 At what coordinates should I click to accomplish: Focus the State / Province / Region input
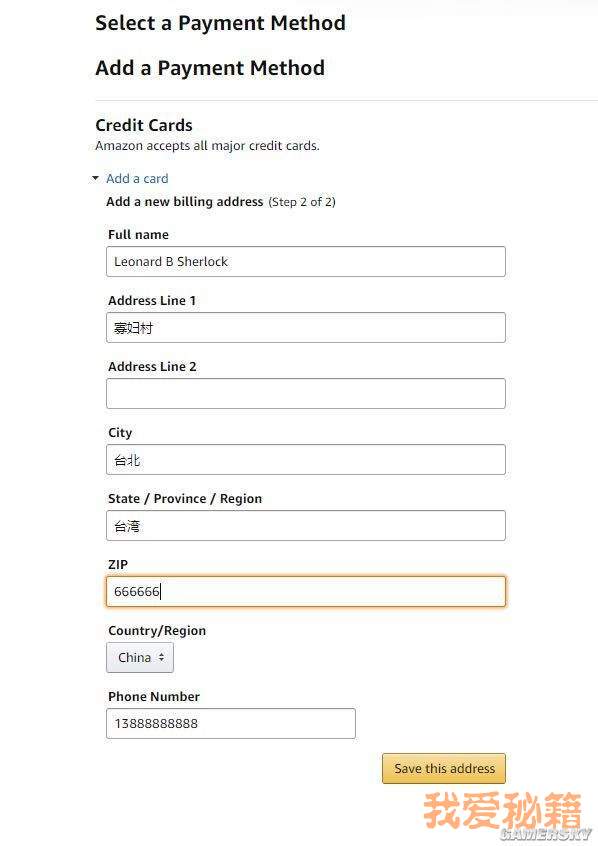[306, 526]
